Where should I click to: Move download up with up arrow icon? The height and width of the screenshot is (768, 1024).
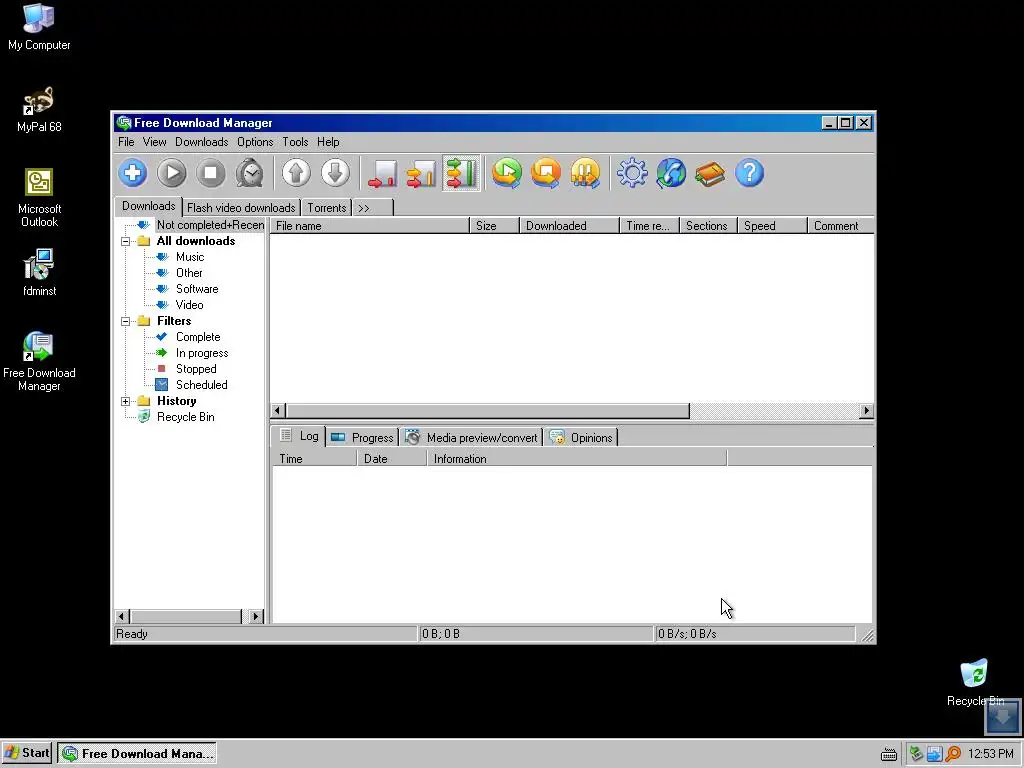[296, 173]
